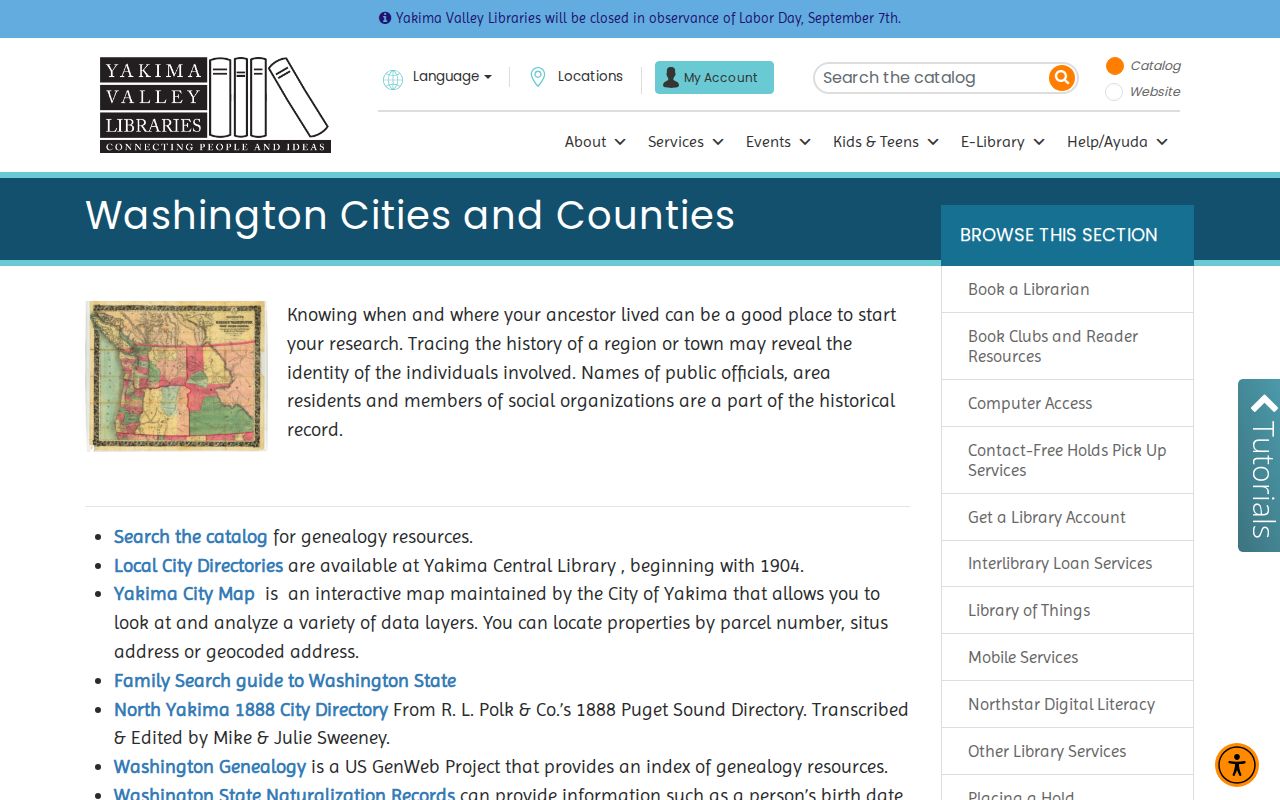The height and width of the screenshot is (800, 1280).
Task: Select the Catalog search radio button
Action: pyautogui.click(x=1114, y=66)
